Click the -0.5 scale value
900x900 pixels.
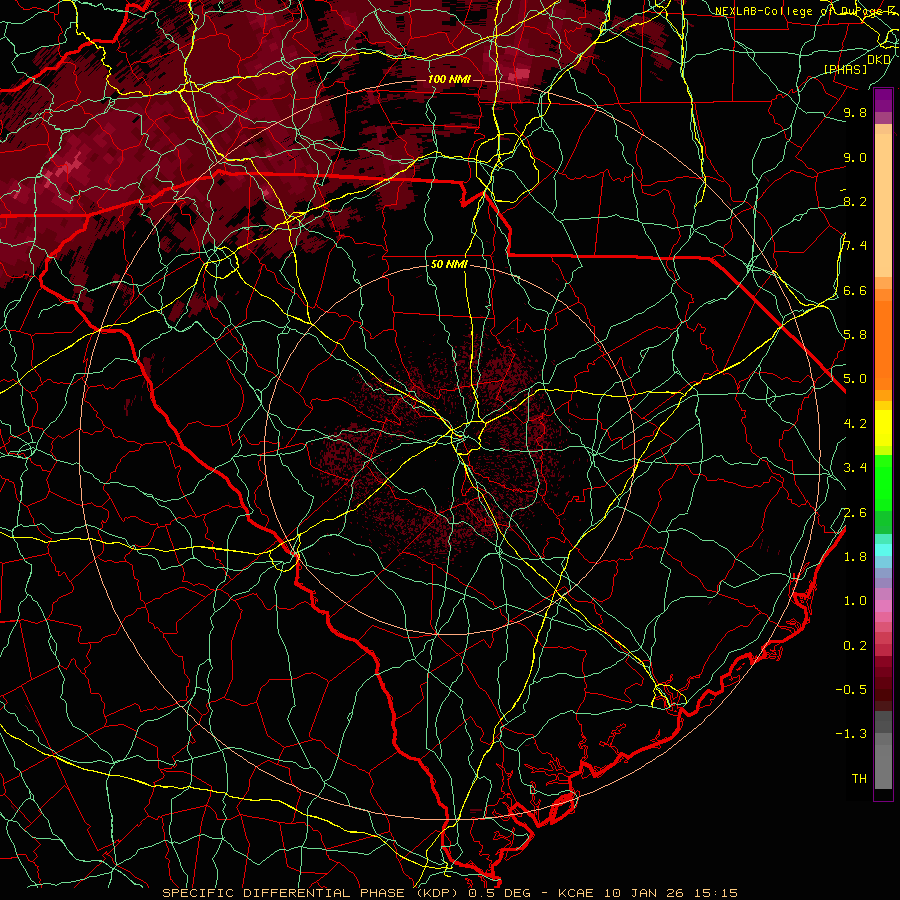pos(851,690)
